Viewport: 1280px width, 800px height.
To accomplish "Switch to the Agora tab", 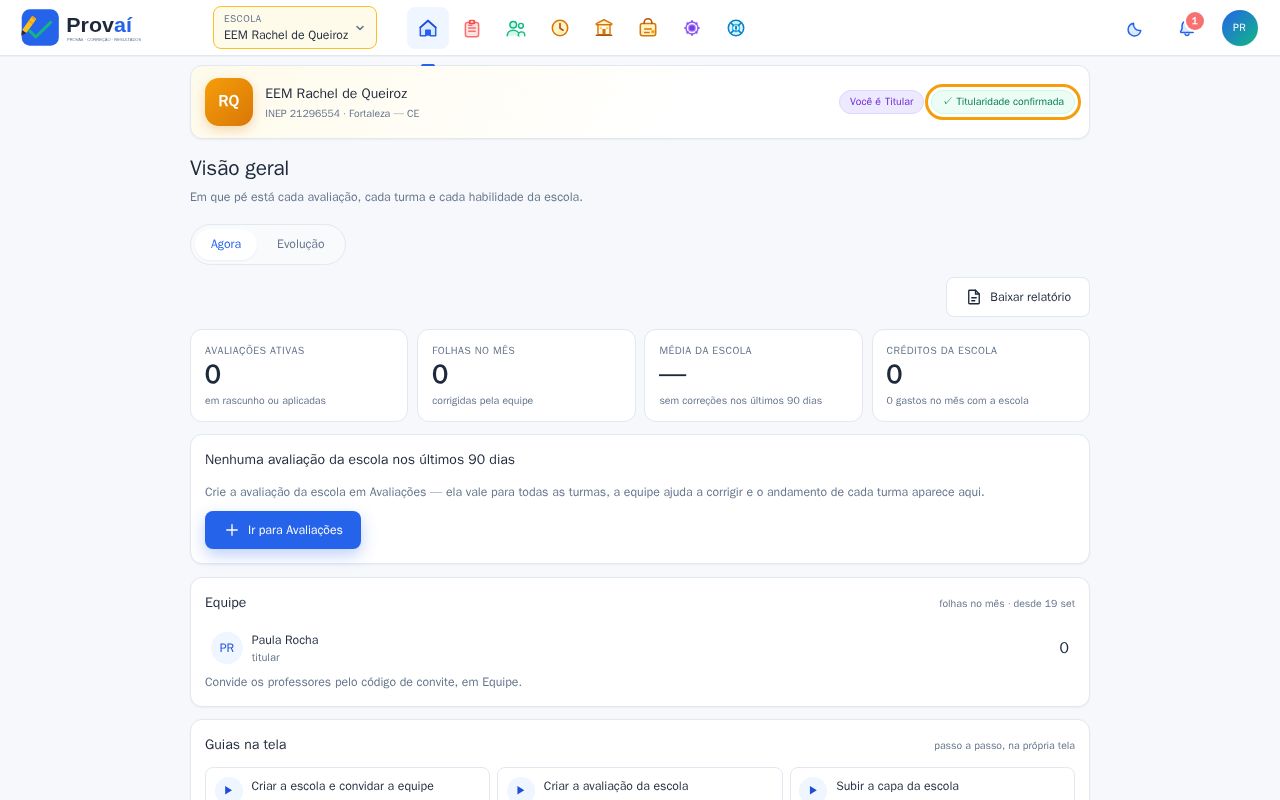I will [226, 244].
